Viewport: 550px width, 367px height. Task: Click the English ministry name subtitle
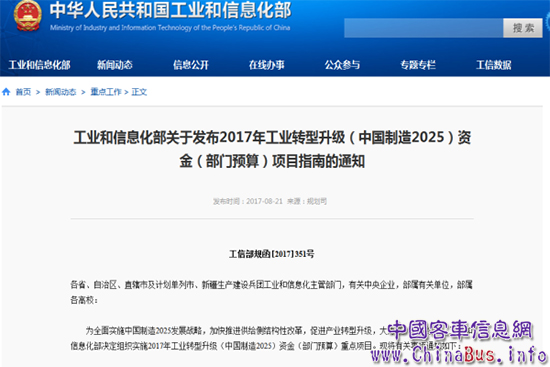170,28
